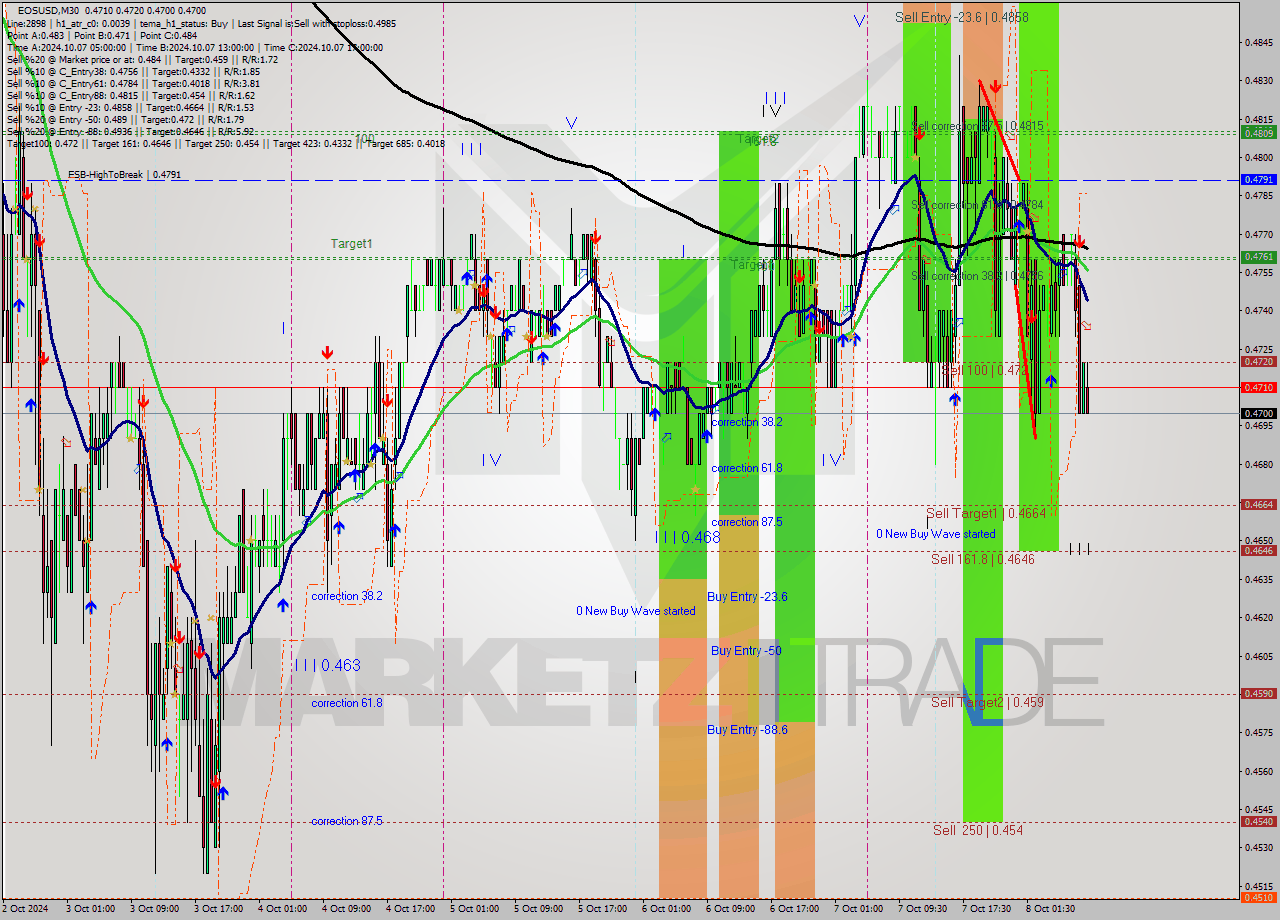The height and width of the screenshot is (920, 1280).
Task: Click the 'I I I 0.468' wave label
Action: point(687,537)
